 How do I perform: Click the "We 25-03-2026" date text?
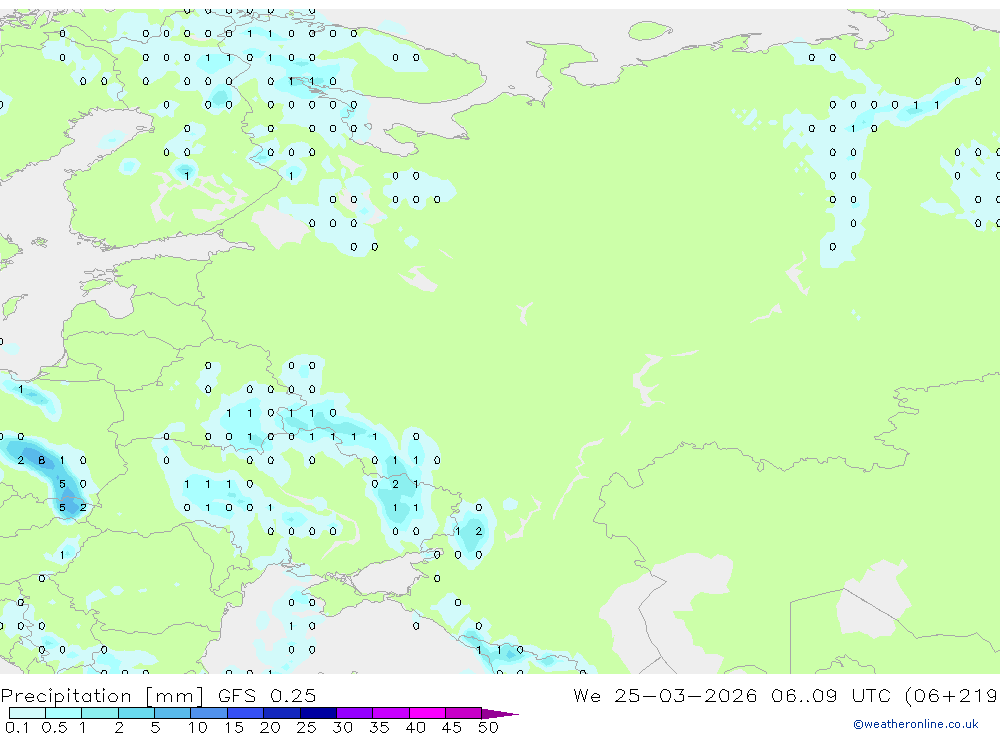[665, 695]
